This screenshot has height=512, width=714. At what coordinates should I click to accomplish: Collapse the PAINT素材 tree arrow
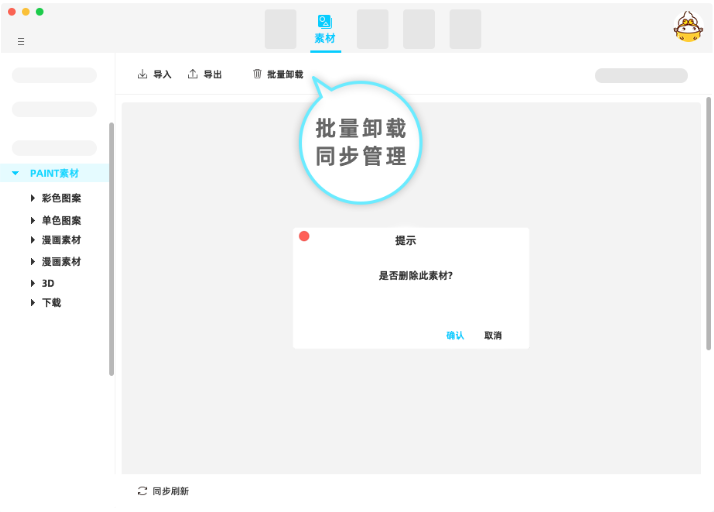[x=15, y=173]
